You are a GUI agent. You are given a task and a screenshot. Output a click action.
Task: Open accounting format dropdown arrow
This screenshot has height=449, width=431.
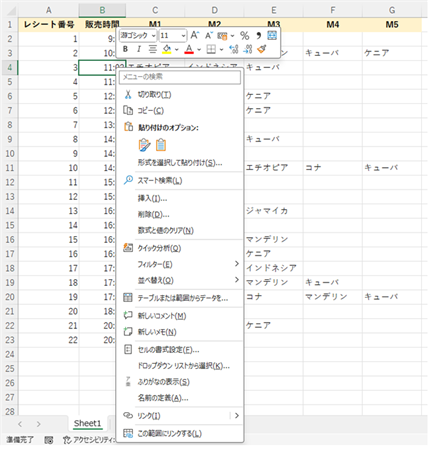(232, 36)
